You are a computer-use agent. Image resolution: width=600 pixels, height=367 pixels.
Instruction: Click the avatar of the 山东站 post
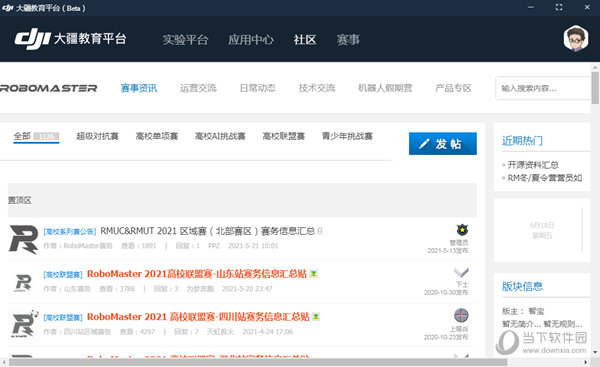pos(23,283)
